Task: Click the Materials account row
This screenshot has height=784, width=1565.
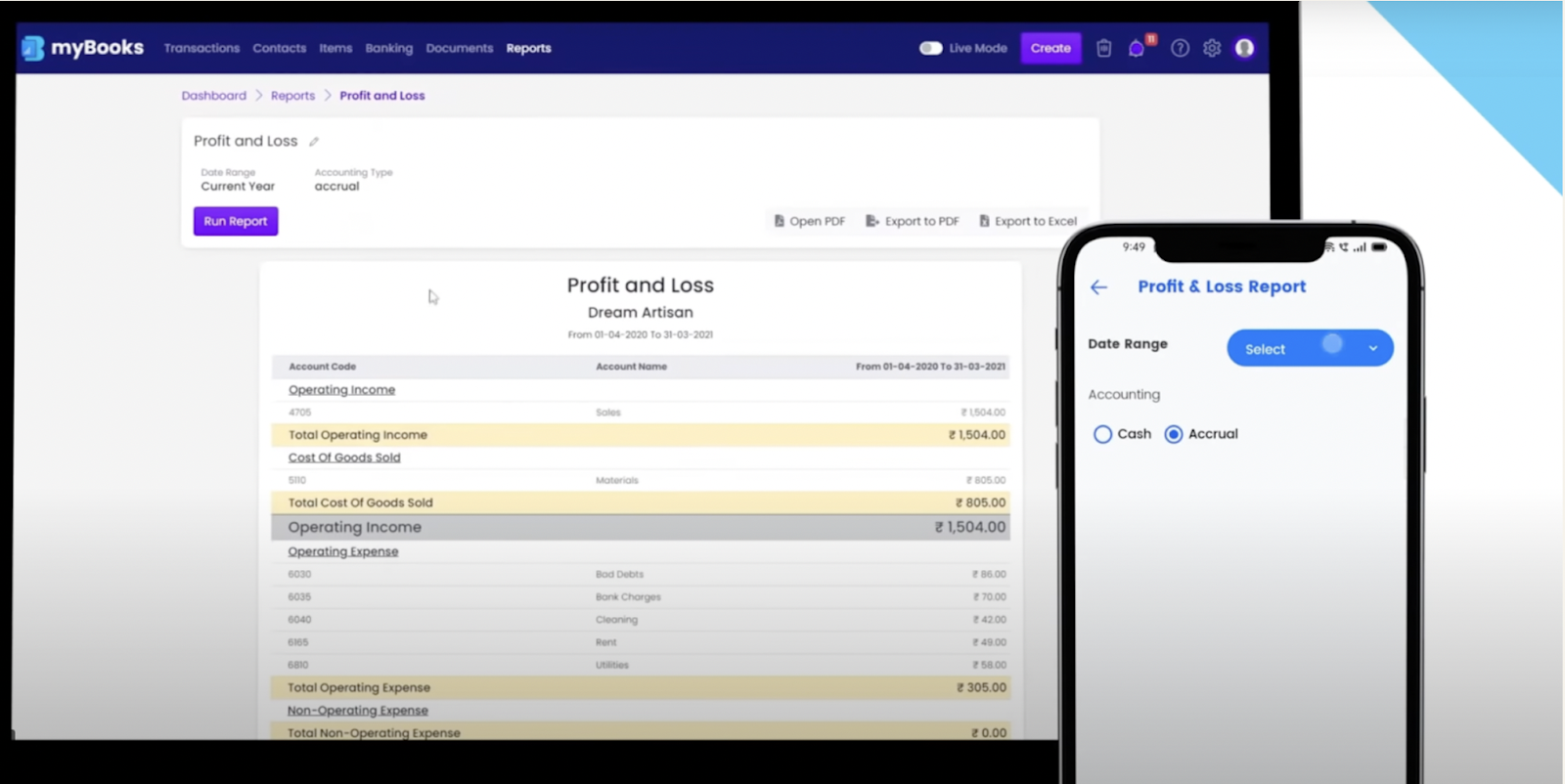Action: [641, 480]
